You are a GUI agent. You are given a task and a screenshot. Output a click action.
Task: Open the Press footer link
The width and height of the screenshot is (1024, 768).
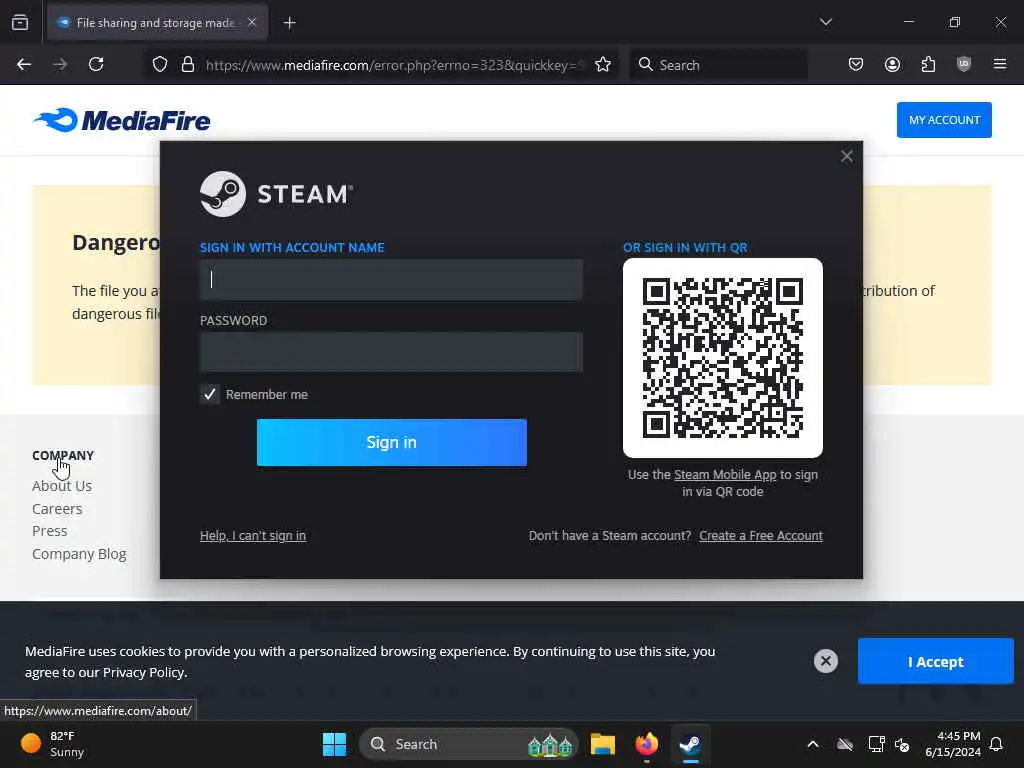50,531
